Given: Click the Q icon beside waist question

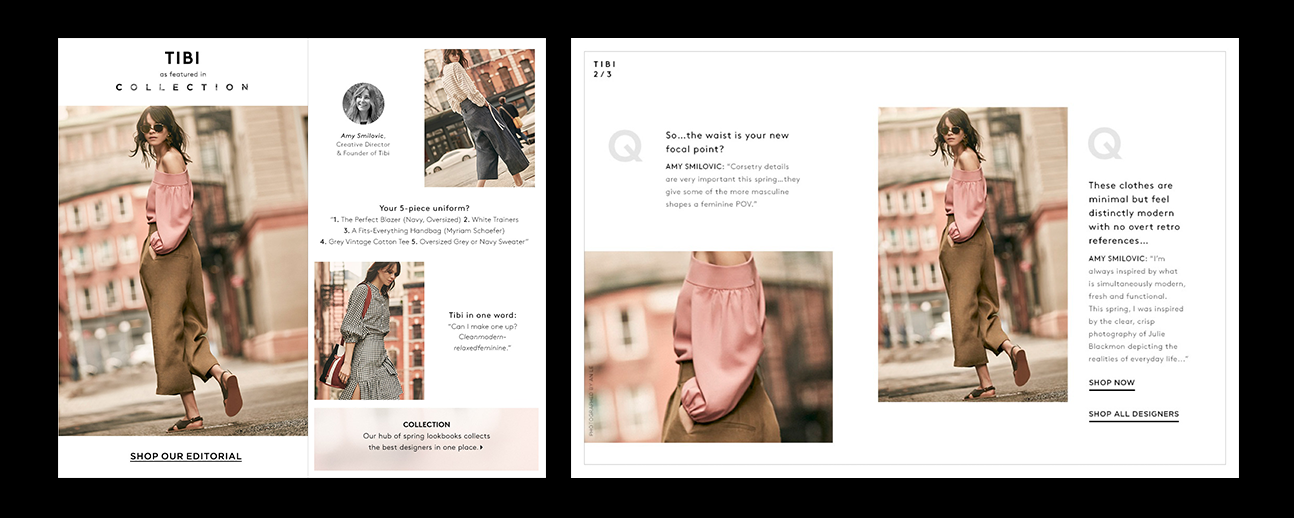Looking at the screenshot, I should pyautogui.click(x=625, y=146).
